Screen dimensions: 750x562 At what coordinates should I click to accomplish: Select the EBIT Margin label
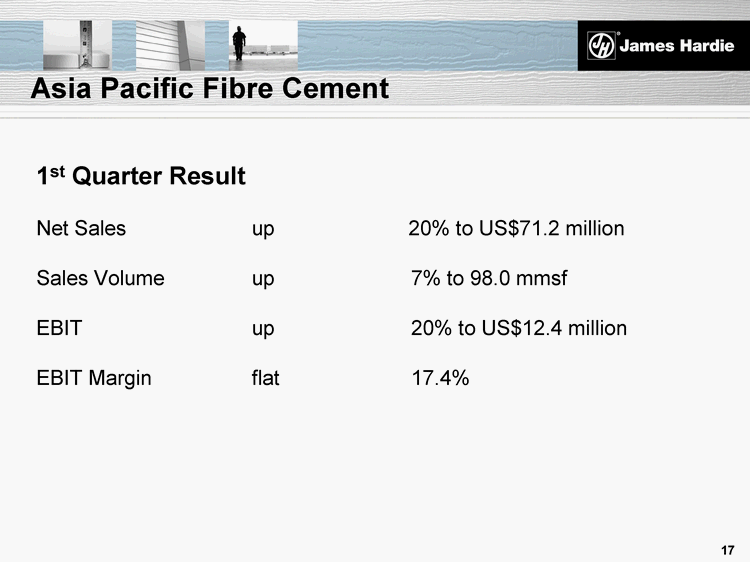pyautogui.click(x=94, y=378)
